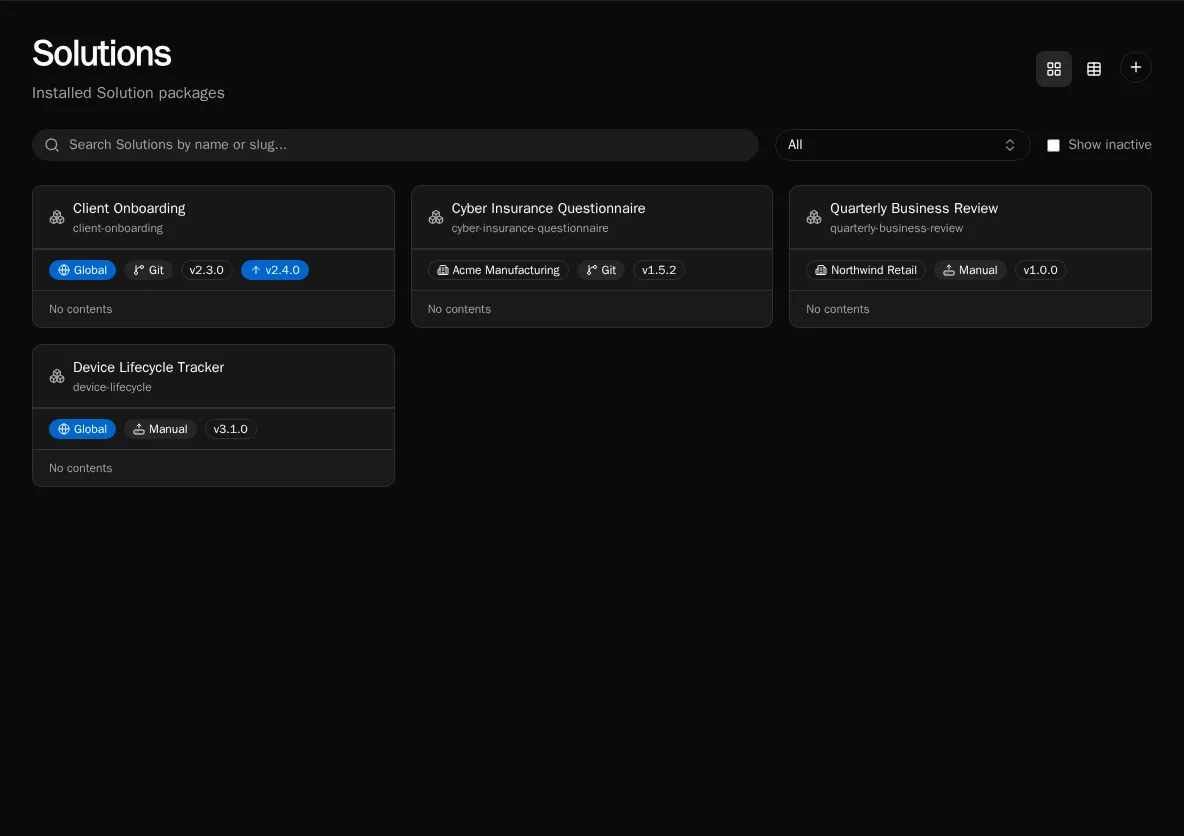Click the v3.1.0 version badge
Screen dimensions: 1184x836
[x=230, y=429]
